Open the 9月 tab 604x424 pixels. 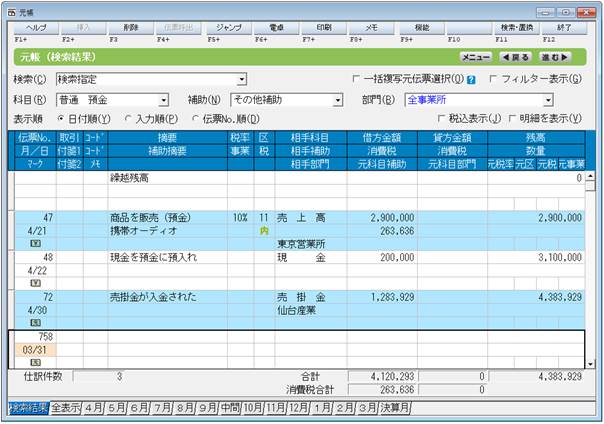tap(207, 408)
